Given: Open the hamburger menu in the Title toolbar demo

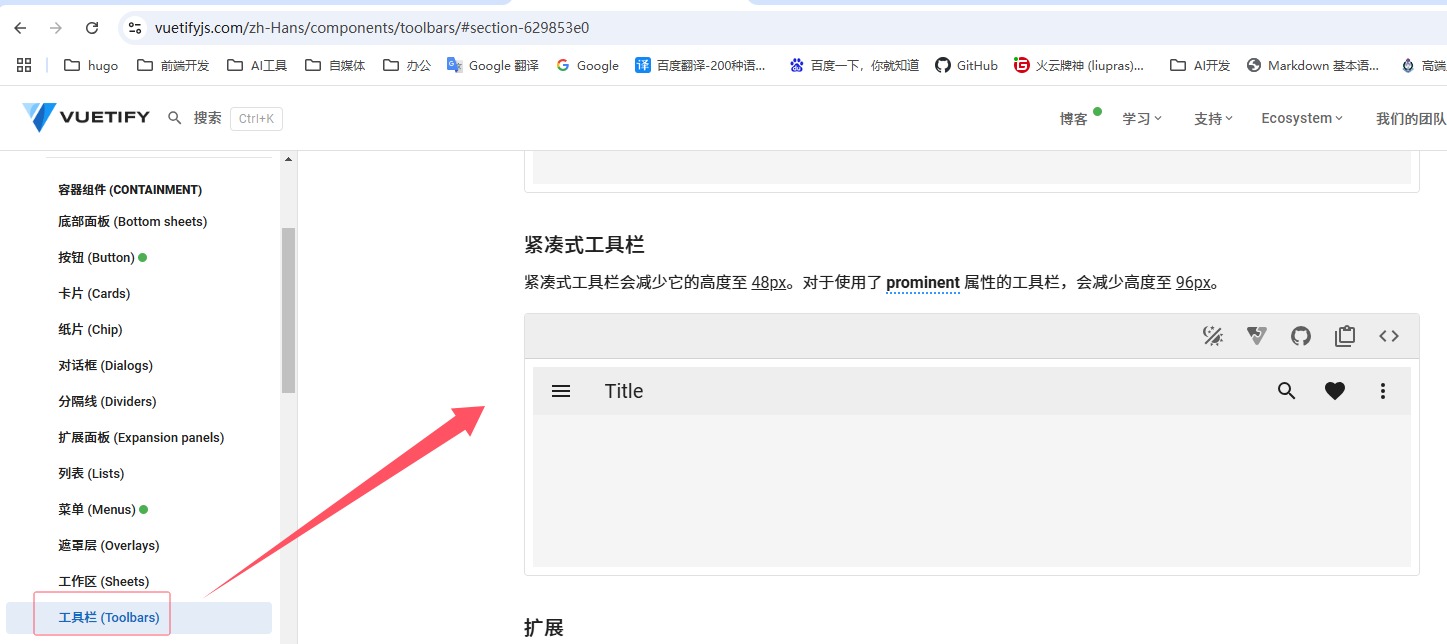Looking at the screenshot, I should coord(561,391).
